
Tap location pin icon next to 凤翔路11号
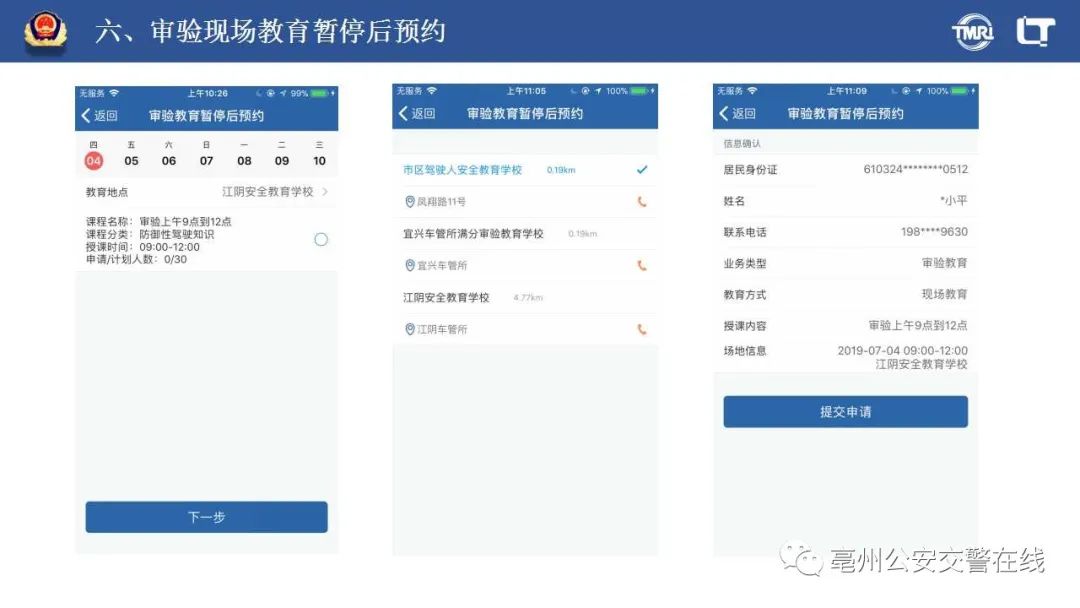(x=410, y=202)
